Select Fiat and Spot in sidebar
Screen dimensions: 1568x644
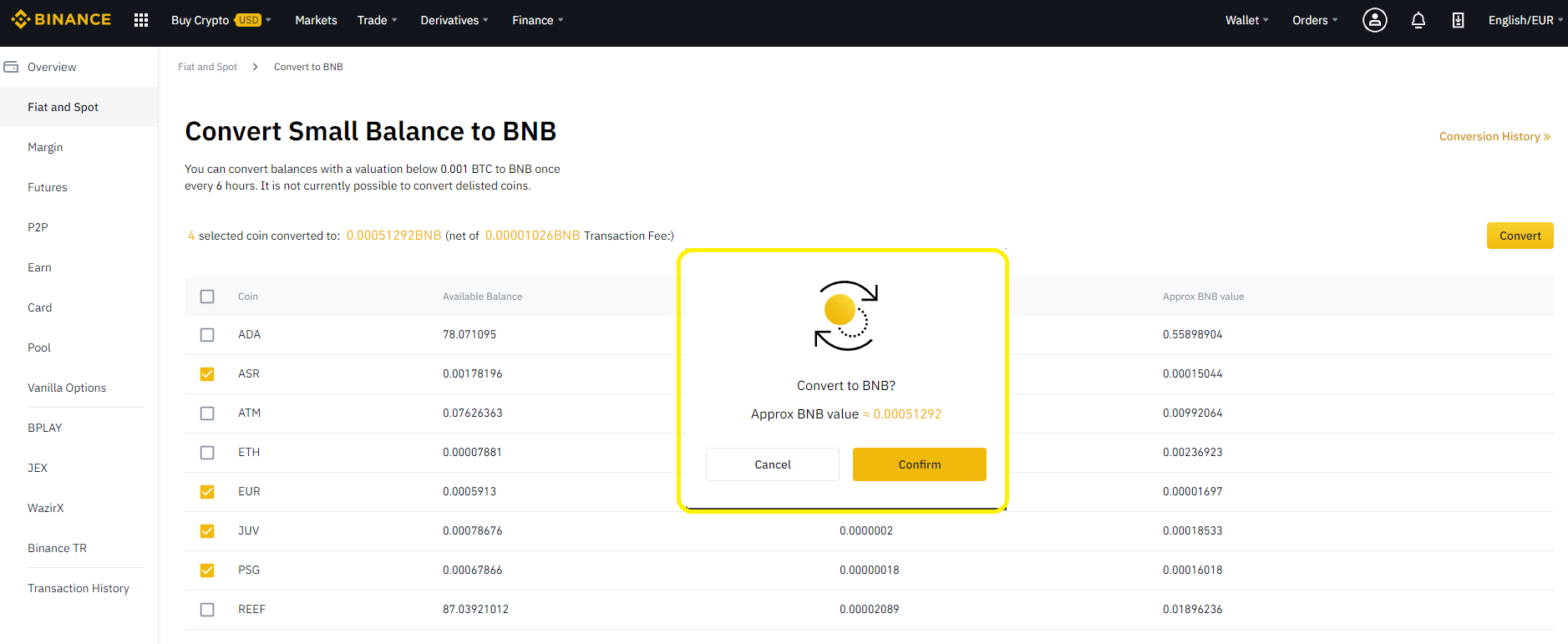(79, 107)
